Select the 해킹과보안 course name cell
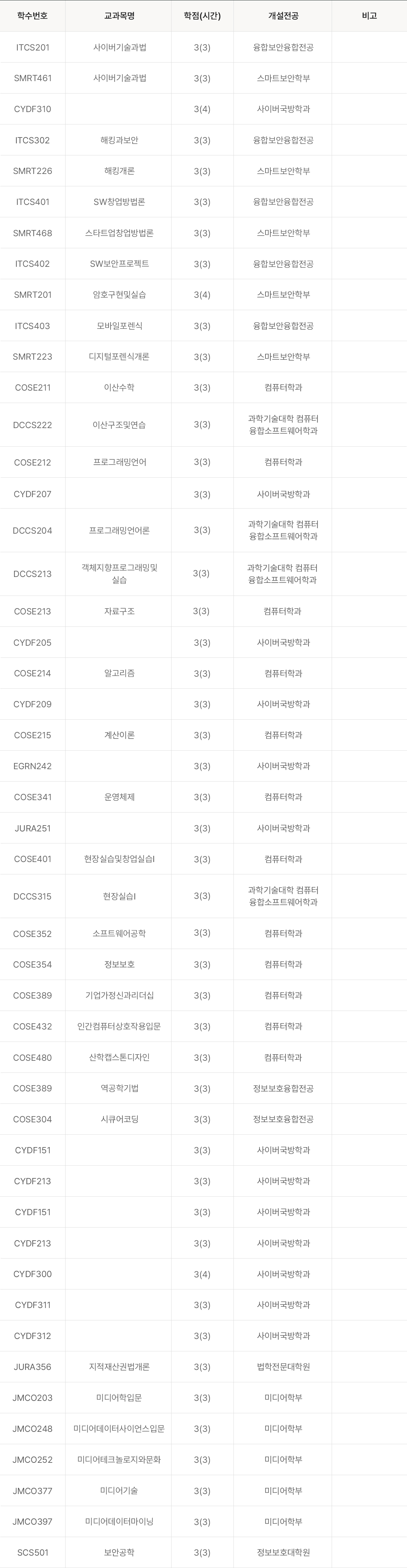 click(119, 140)
